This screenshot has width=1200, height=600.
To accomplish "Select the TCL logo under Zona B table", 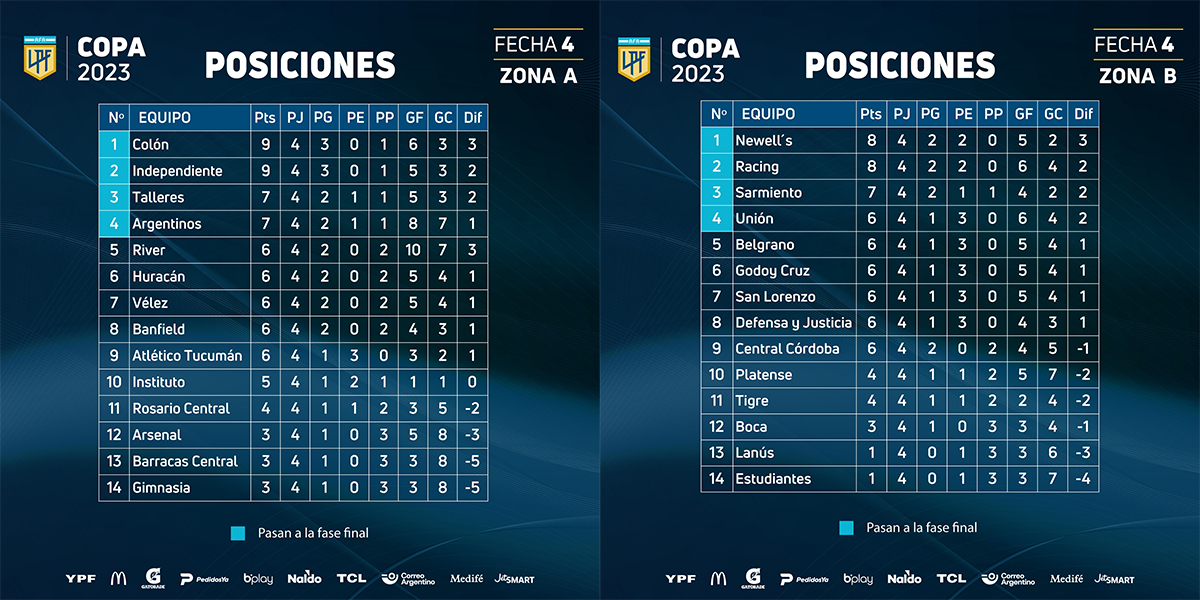I will (951, 578).
